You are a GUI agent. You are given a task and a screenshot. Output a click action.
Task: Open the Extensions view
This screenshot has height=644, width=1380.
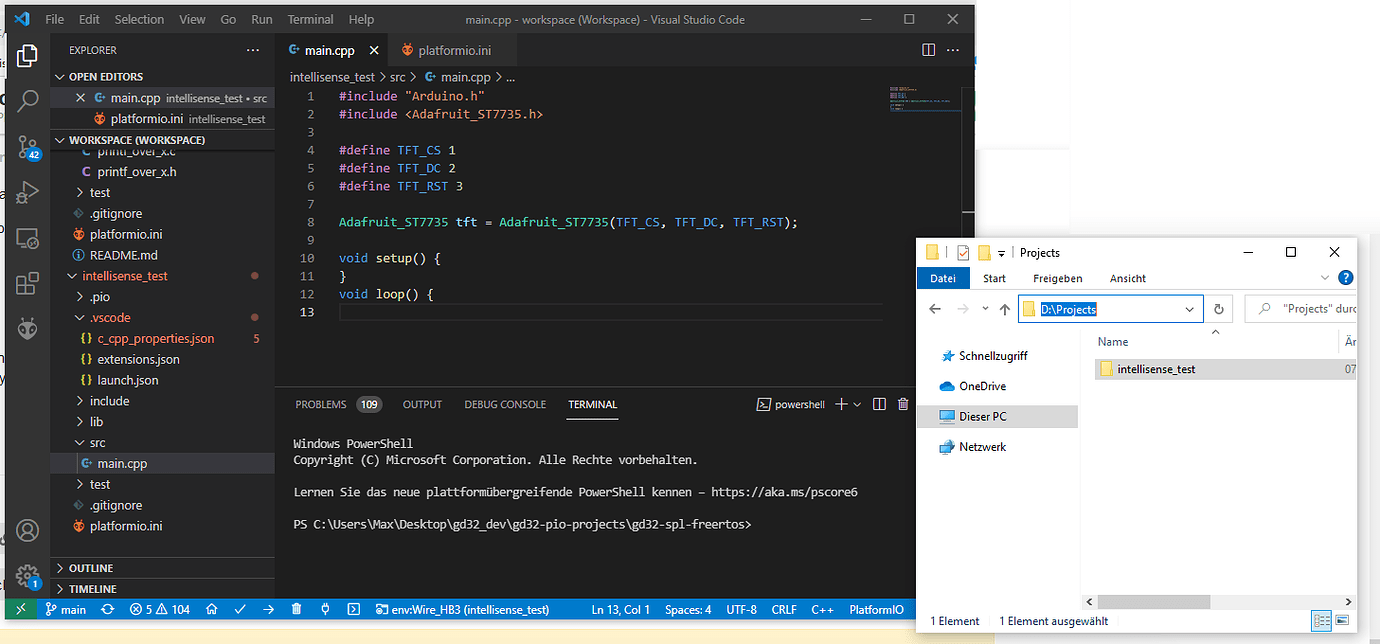(x=27, y=283)
